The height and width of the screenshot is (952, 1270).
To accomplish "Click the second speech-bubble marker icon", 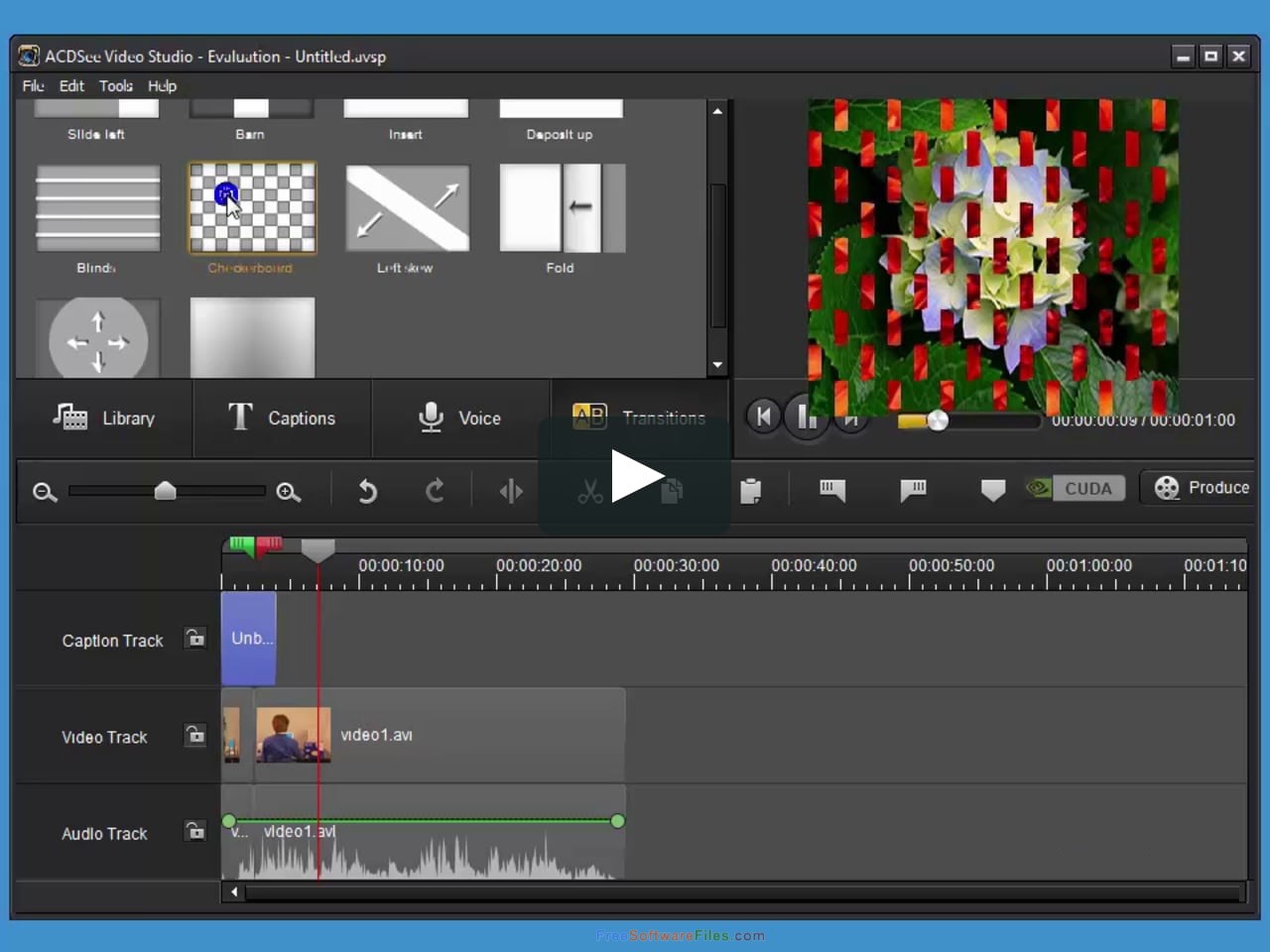I will pos(913,490).
